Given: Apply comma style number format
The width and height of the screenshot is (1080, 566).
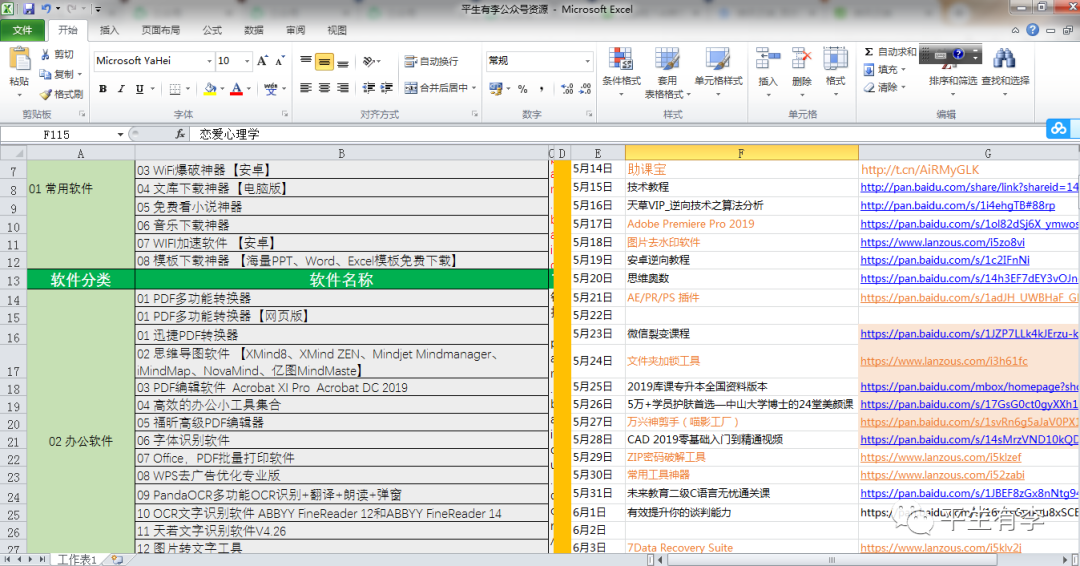Looking at the screenshot, I should [541, 89].
